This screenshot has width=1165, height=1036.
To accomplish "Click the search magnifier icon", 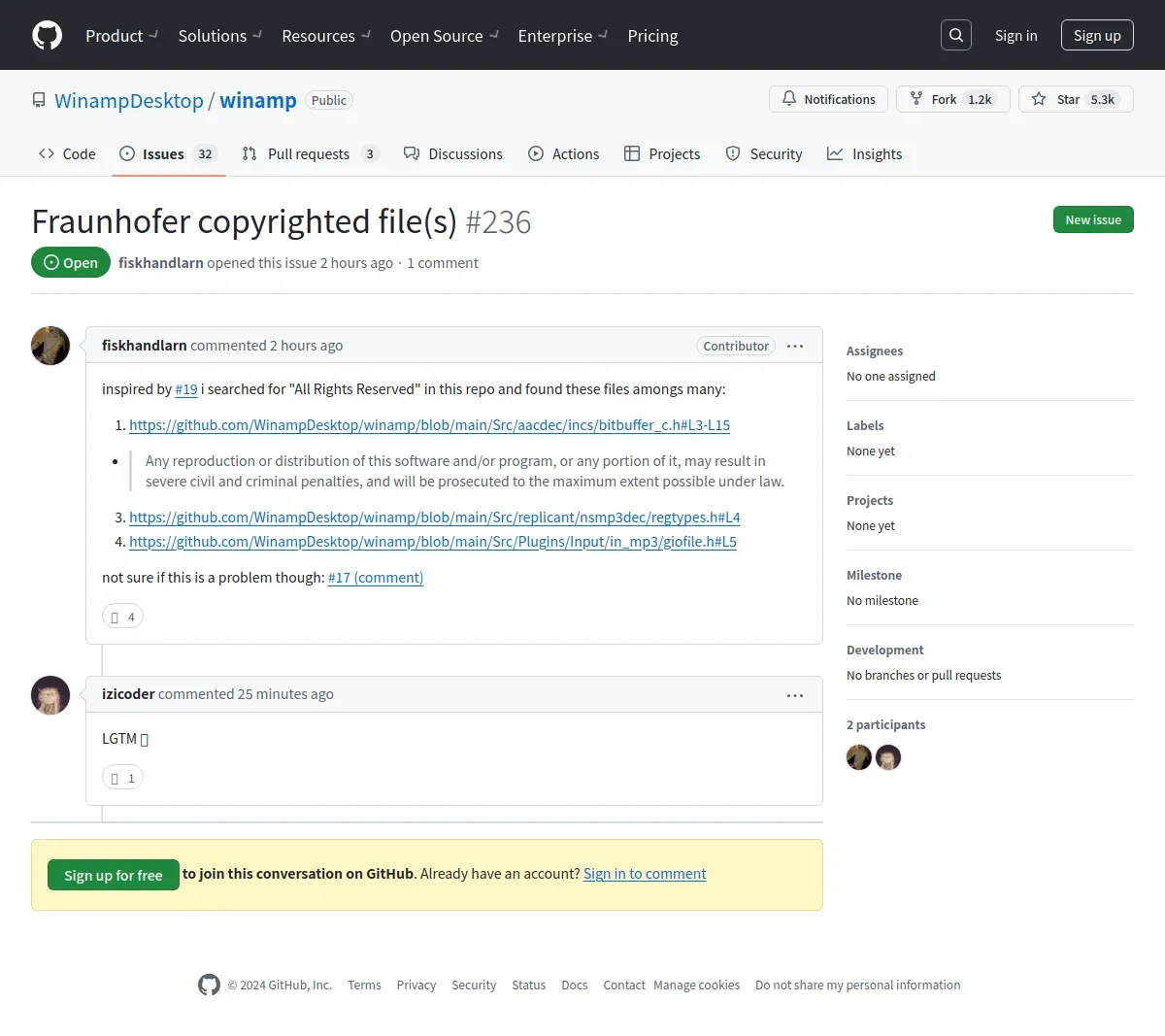I will point(956,35).
